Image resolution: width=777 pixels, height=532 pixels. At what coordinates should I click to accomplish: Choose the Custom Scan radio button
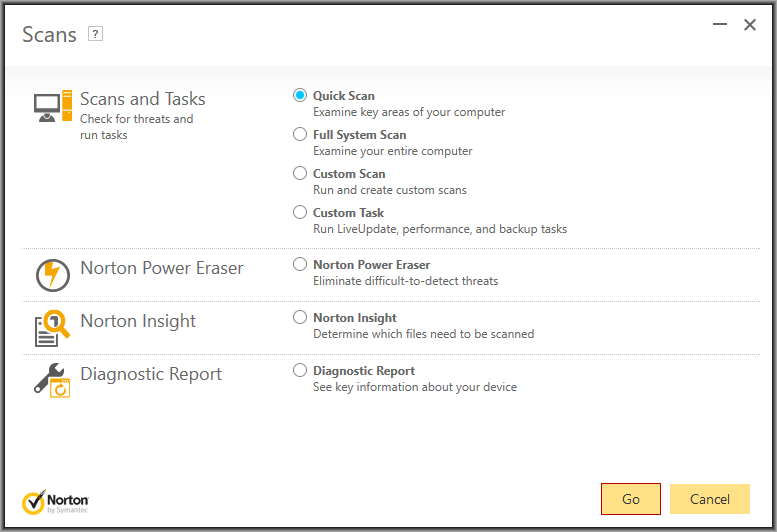pos(300,173)
